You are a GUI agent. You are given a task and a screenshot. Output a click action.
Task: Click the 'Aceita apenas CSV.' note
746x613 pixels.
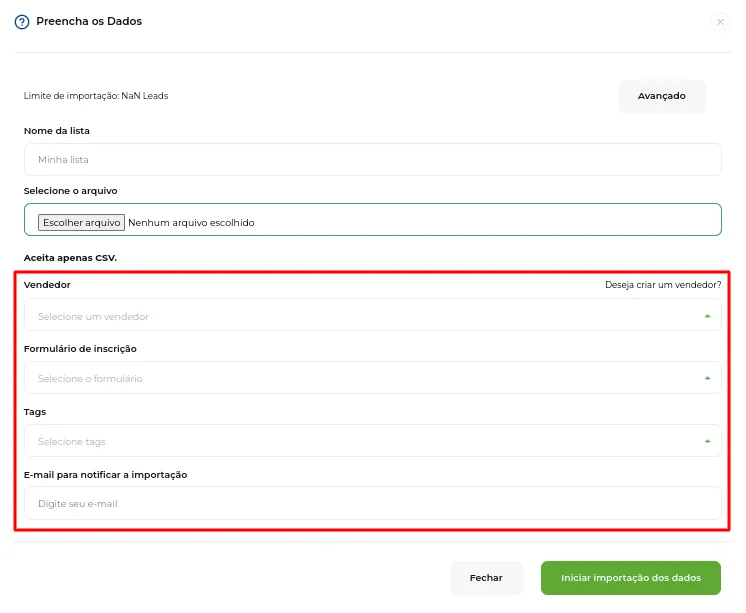(70, 258)
